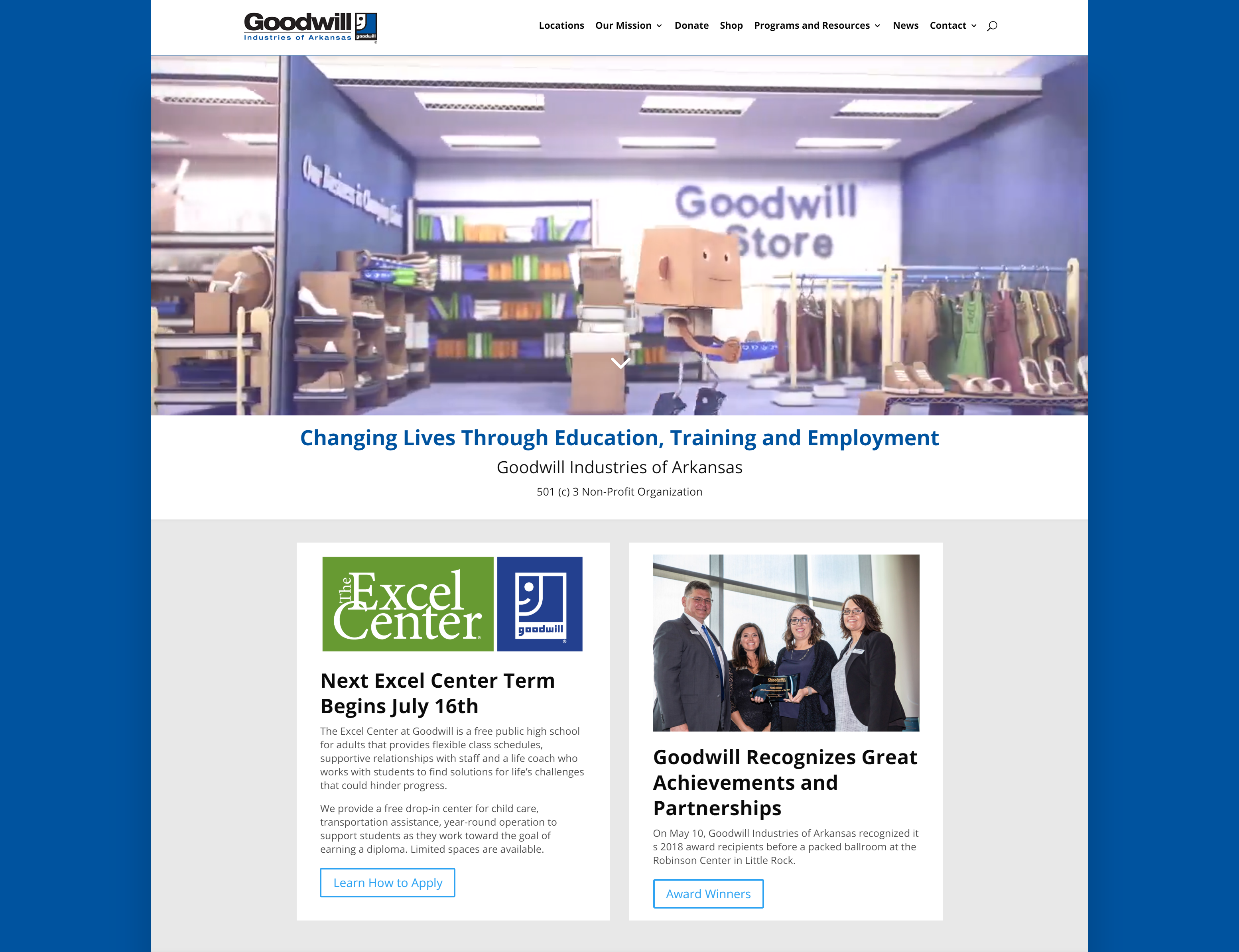The width and height of the screenshot is (1239, 952).
Task: Click the Award Winners button link
Action: click(707, 893)
